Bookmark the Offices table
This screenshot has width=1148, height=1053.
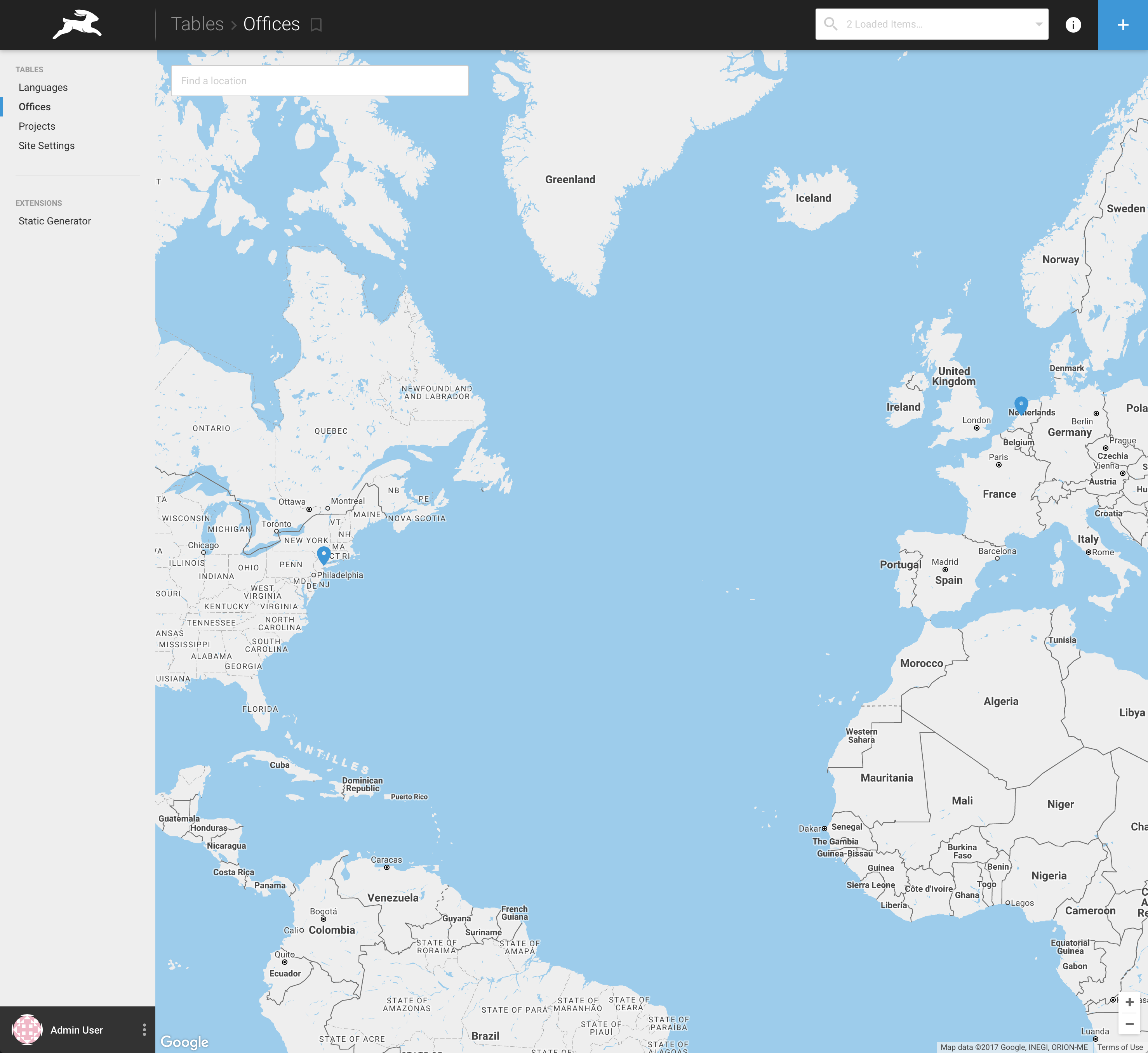click(x=317, y=24)
